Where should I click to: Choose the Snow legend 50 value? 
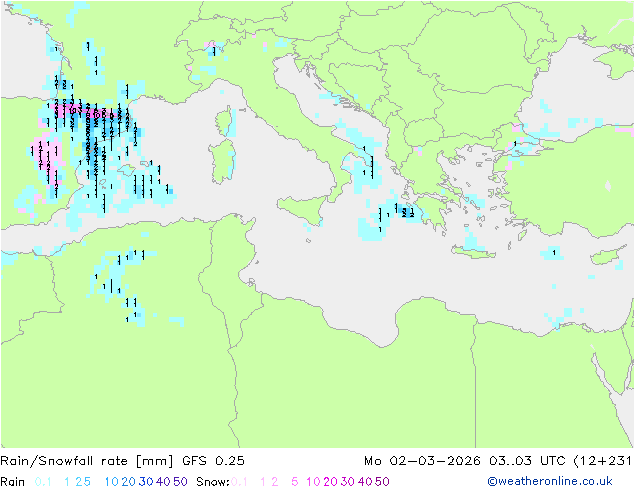point(382,482)
